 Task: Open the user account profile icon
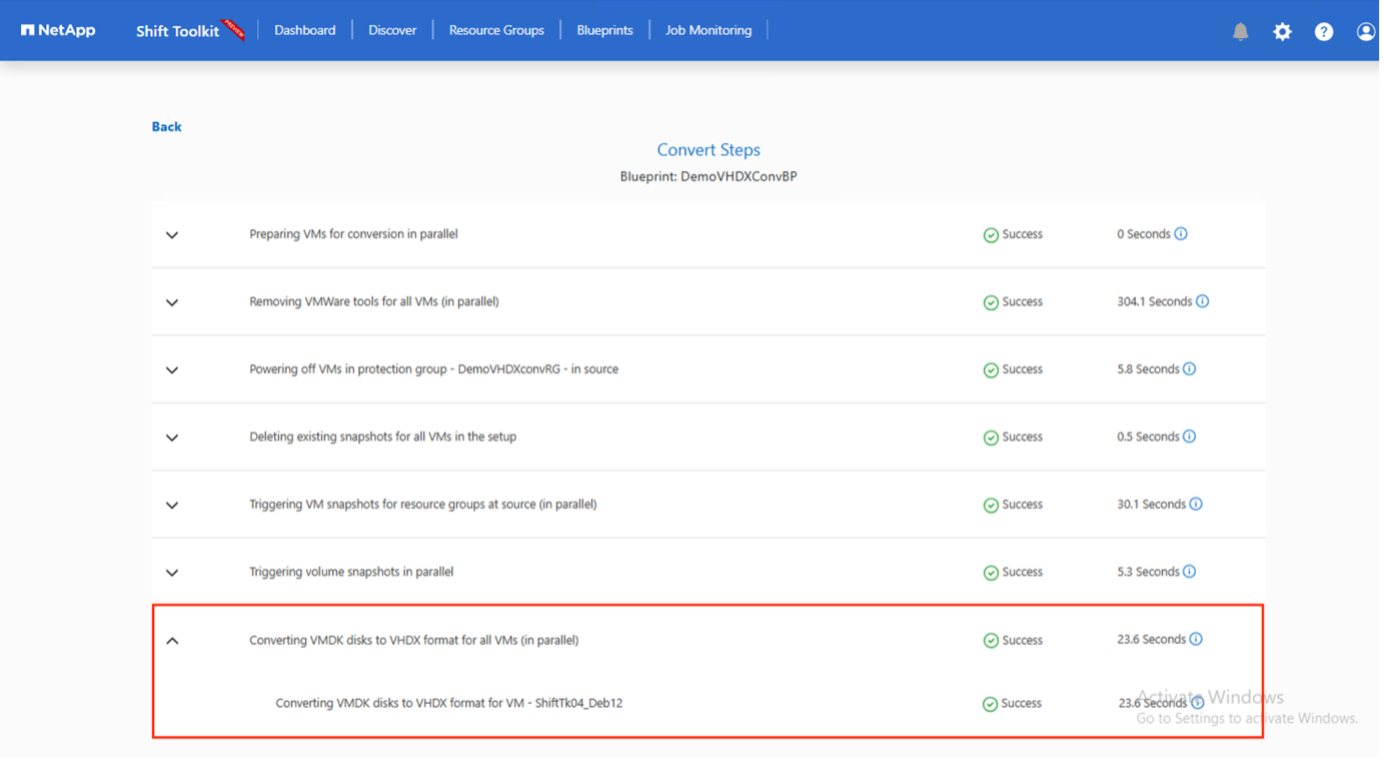tap(1365, 31)
